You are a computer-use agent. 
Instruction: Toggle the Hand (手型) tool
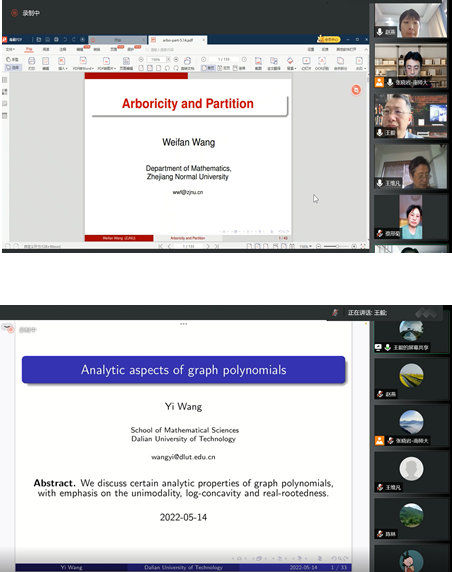12,59
